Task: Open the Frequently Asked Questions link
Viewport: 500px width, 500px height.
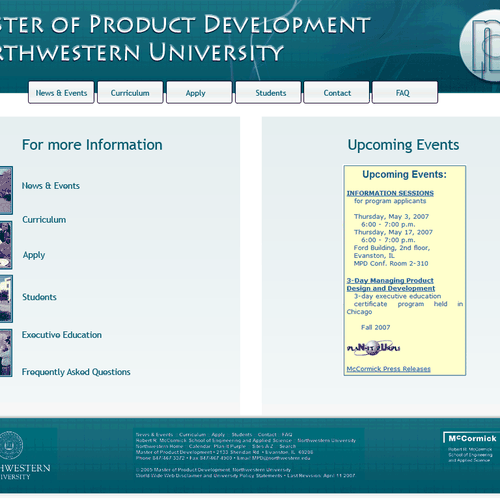Action: click(x=76, y=372)
